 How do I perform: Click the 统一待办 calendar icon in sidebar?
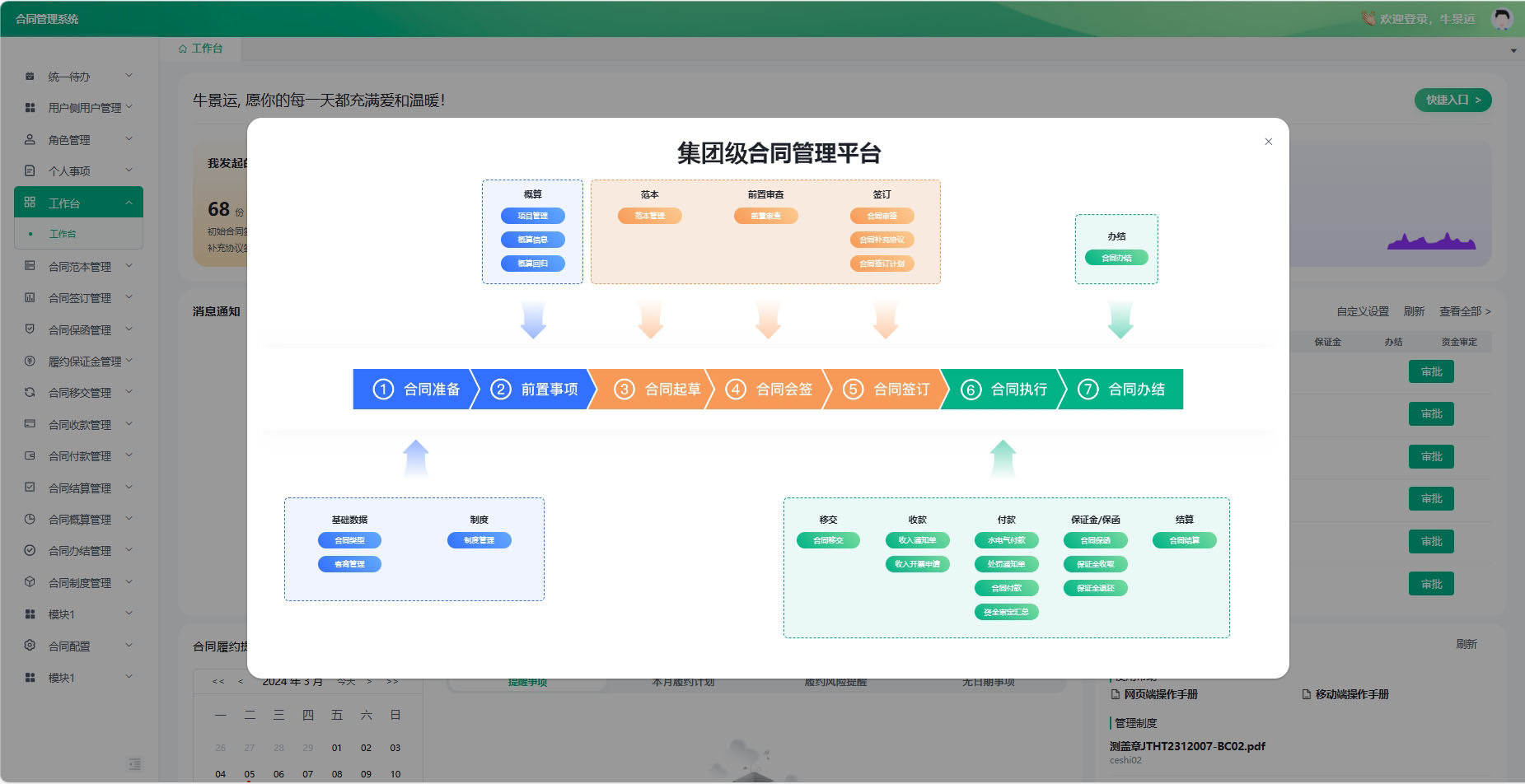point(30,77)
